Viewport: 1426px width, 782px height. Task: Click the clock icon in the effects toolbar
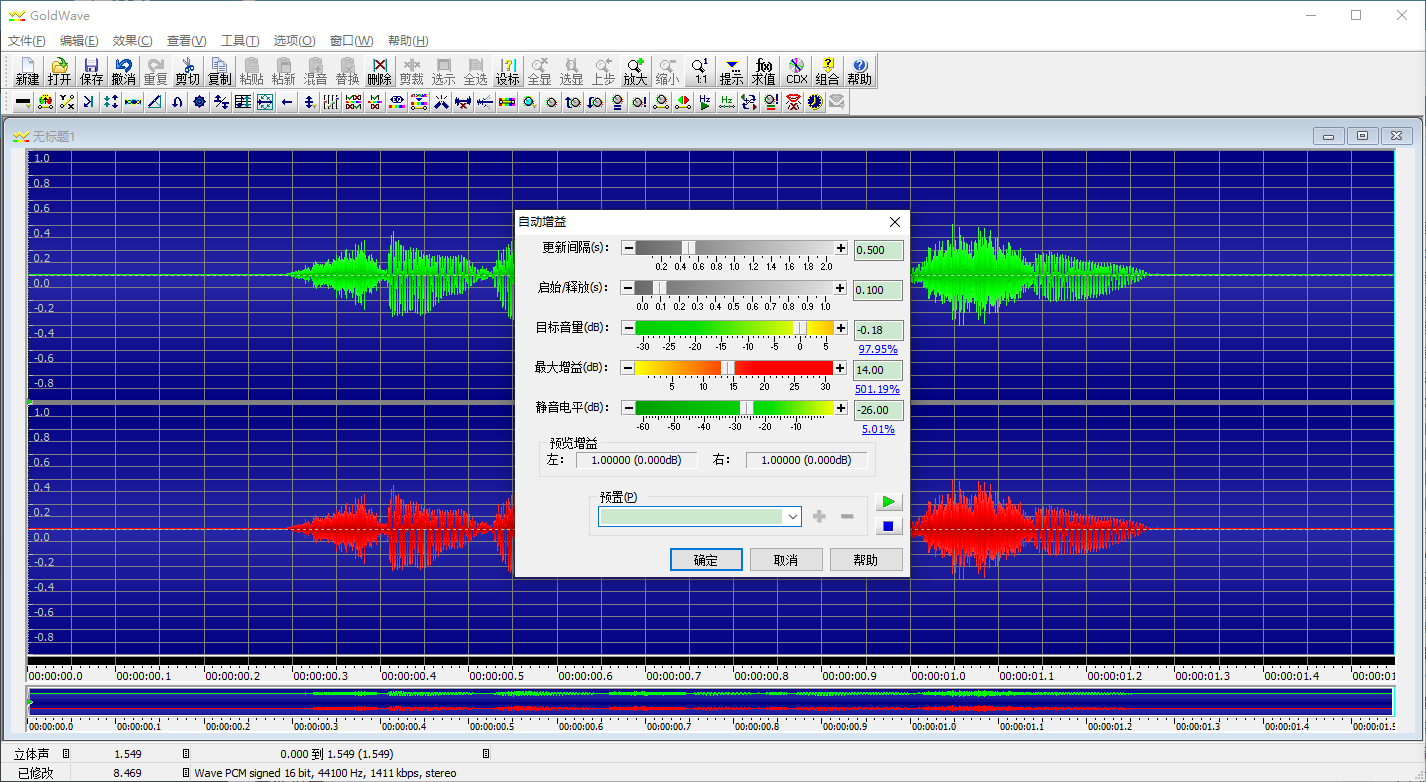(x=815, y=101)
